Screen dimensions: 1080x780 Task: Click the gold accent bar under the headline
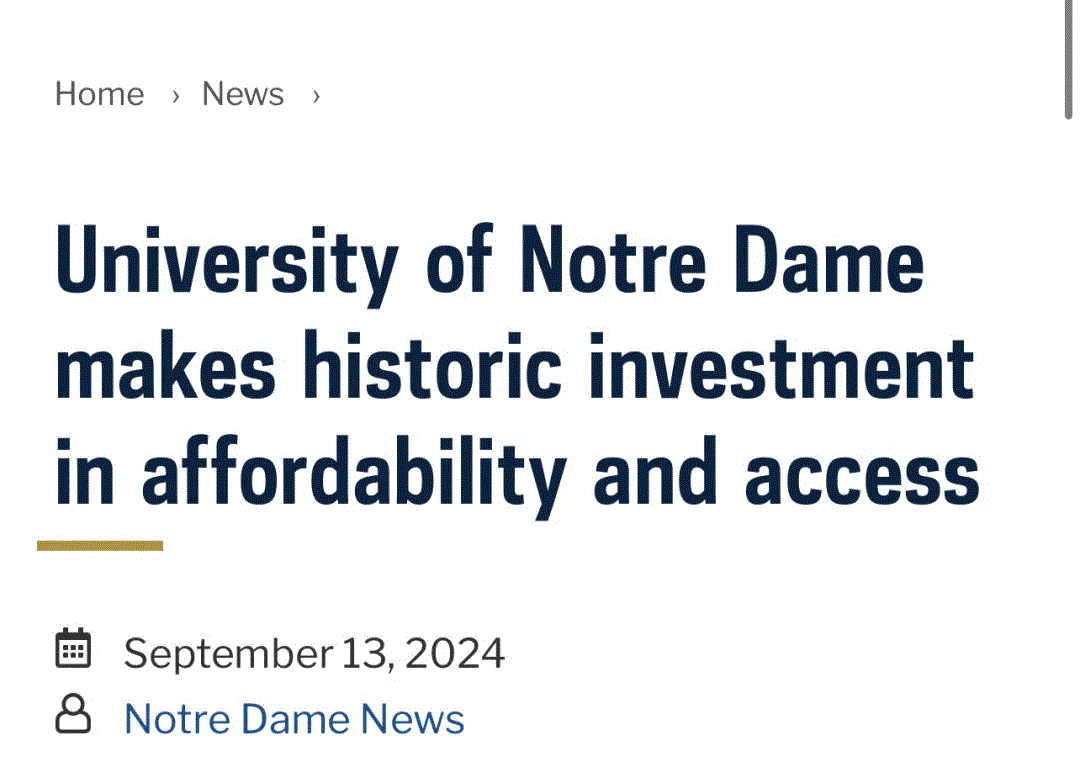tap(100, 546)
